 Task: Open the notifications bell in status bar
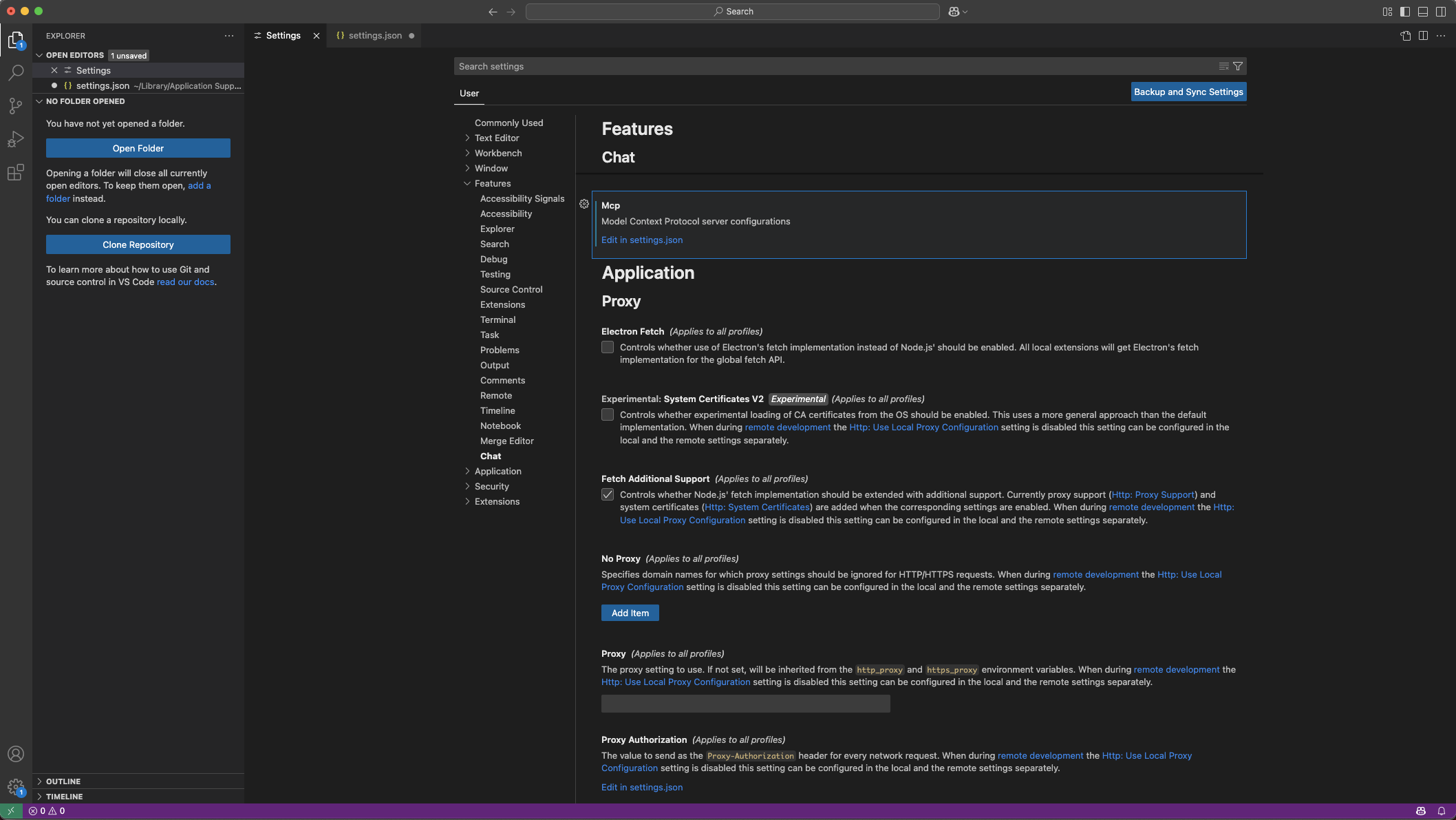tap(1442, 811)
